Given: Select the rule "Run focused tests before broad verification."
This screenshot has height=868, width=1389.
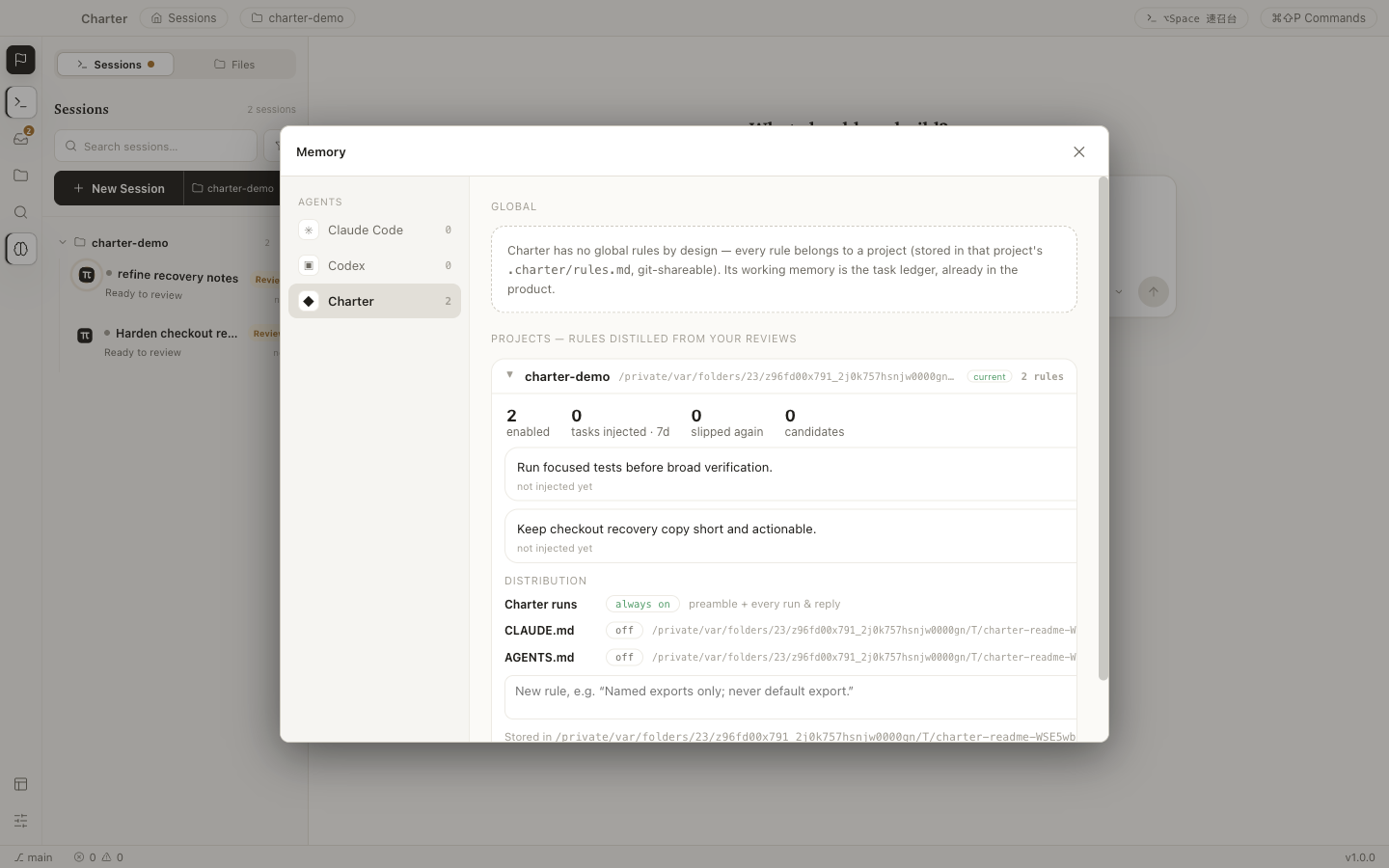Looking at the screenshot, I should pyautogui.click(x=790, y=475).
